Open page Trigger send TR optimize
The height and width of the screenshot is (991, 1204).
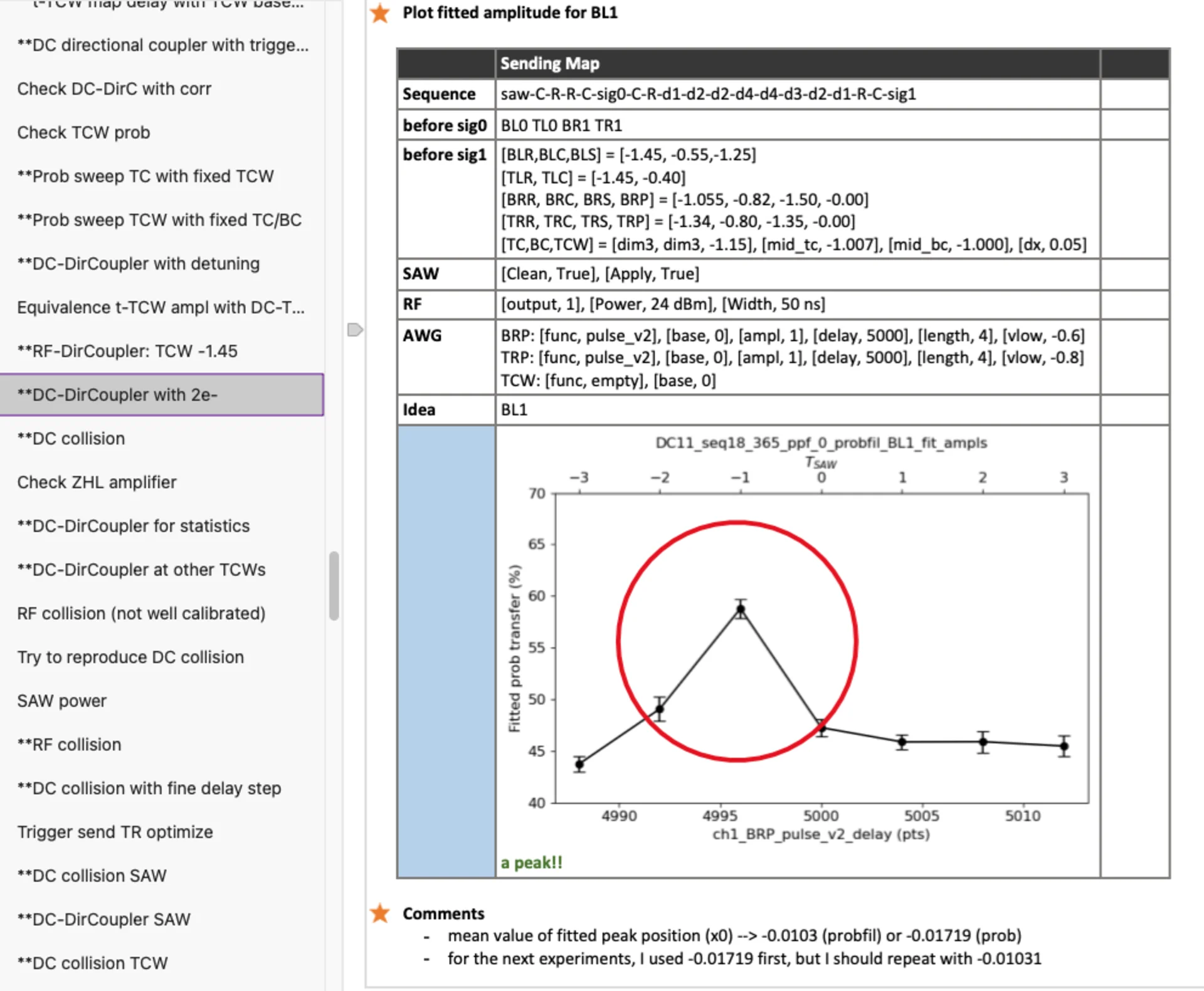pyautogui.click(x=162, y=832)
